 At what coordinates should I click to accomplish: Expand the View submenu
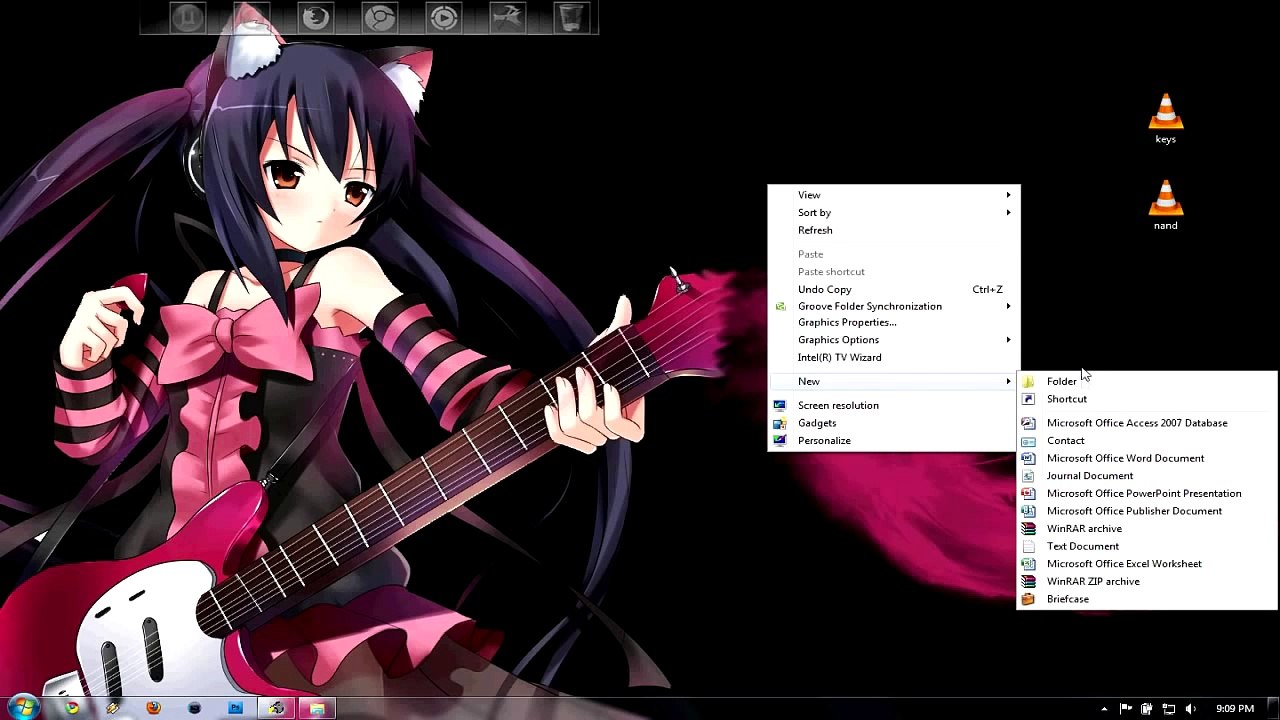(894, 195)
